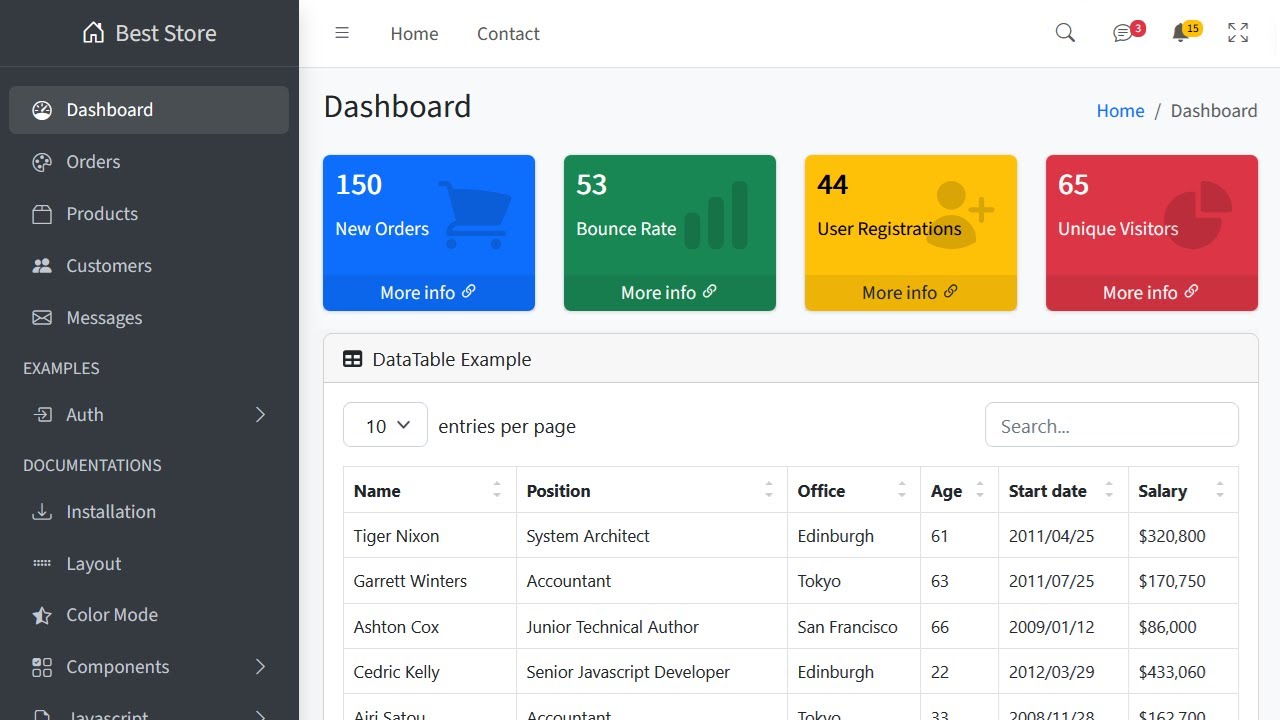Select Customers in the sidebar menu
The height and width of the screenshot is (720, 1280).
point(149,266)
